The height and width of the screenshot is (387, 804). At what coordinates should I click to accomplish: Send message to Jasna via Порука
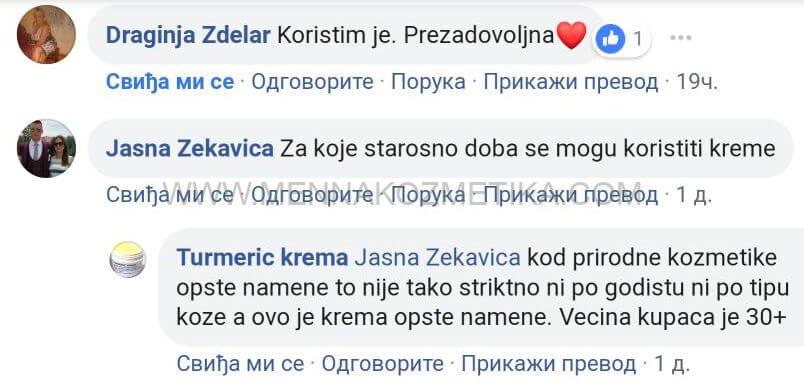429,195
